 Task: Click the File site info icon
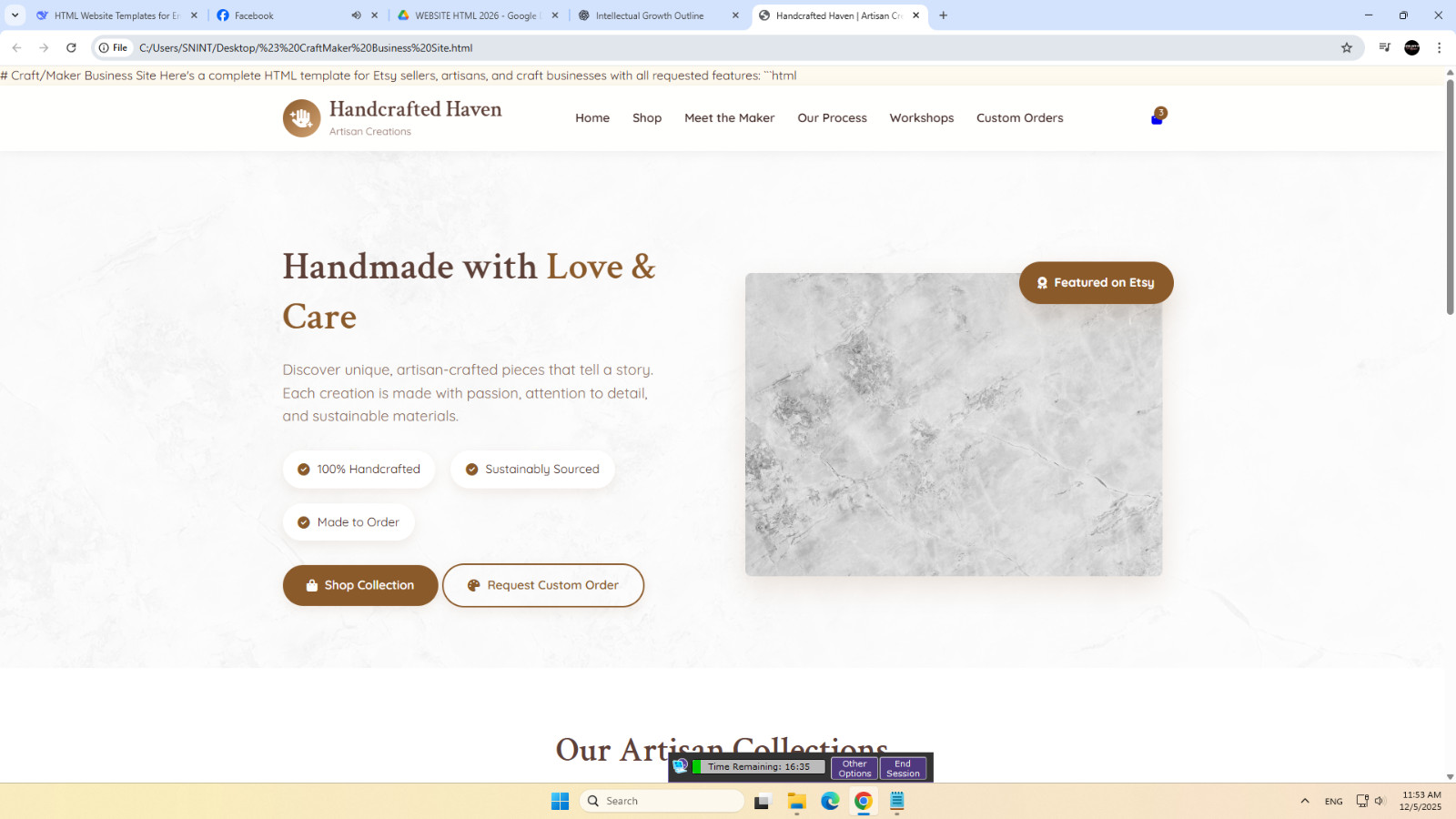point(114,48)
